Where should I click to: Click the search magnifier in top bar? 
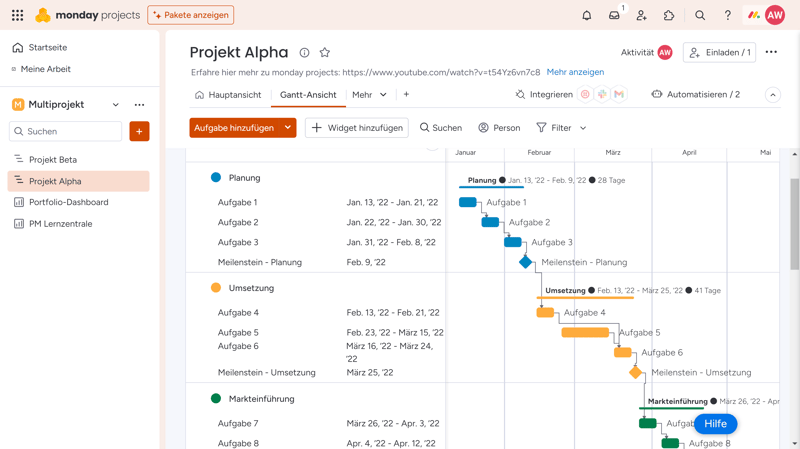coord(700,16)
